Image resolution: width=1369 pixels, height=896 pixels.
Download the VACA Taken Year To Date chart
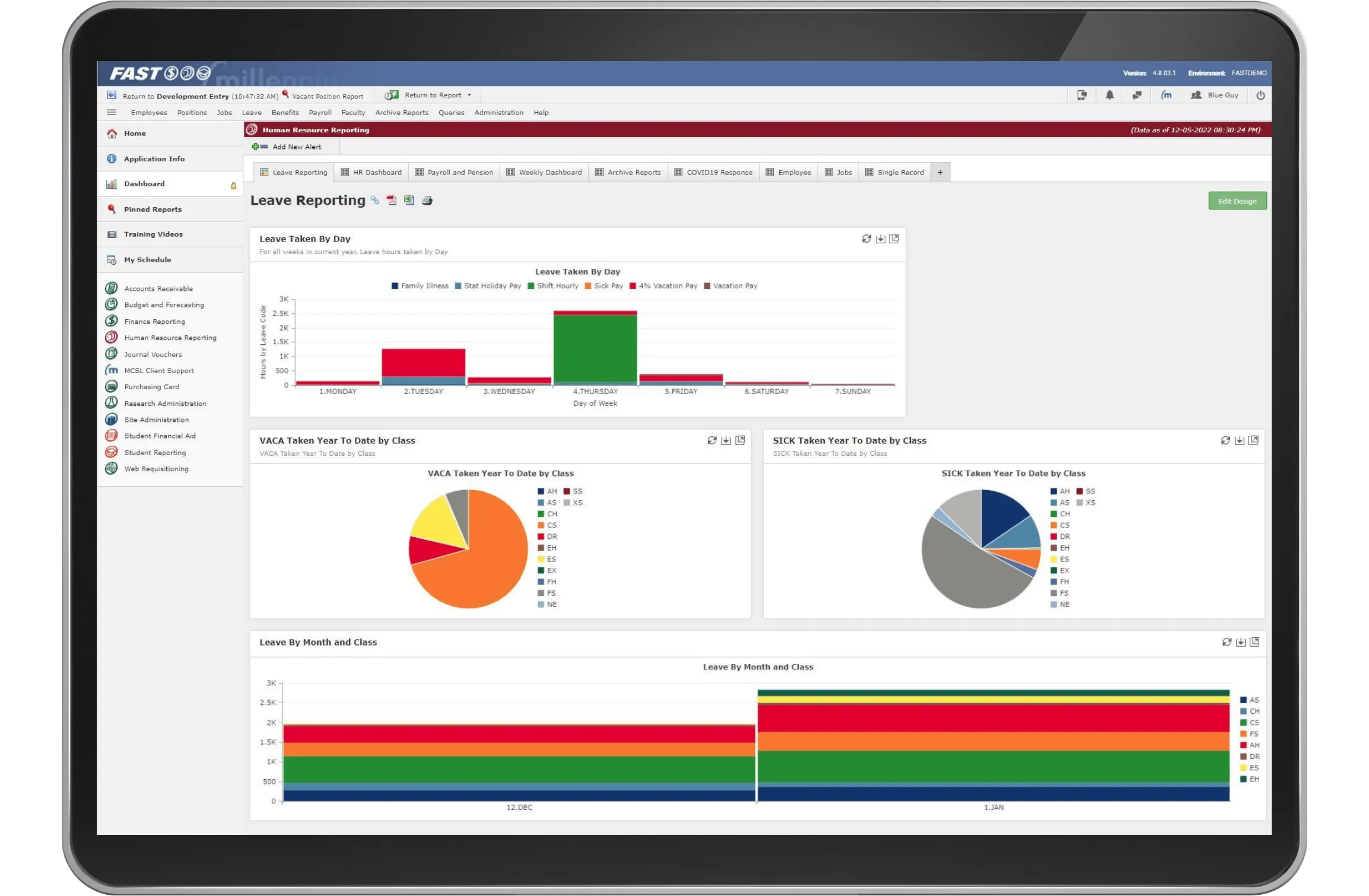pos(725,440)
